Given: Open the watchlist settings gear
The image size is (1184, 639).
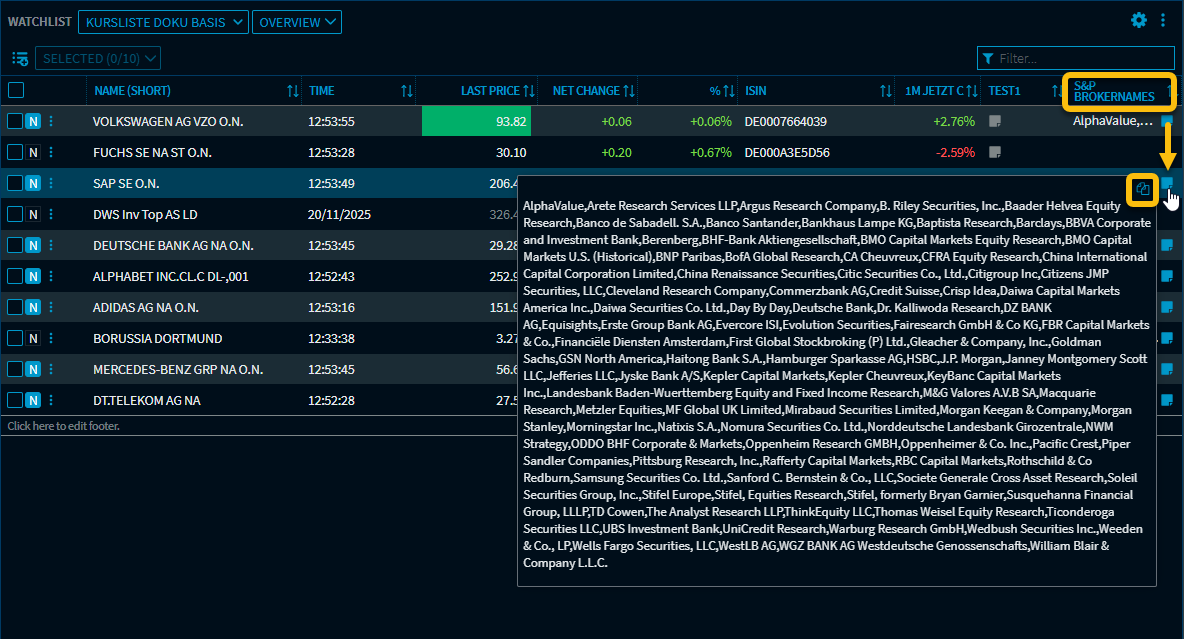Looking at the screenshot, I should coord(1139,20).
